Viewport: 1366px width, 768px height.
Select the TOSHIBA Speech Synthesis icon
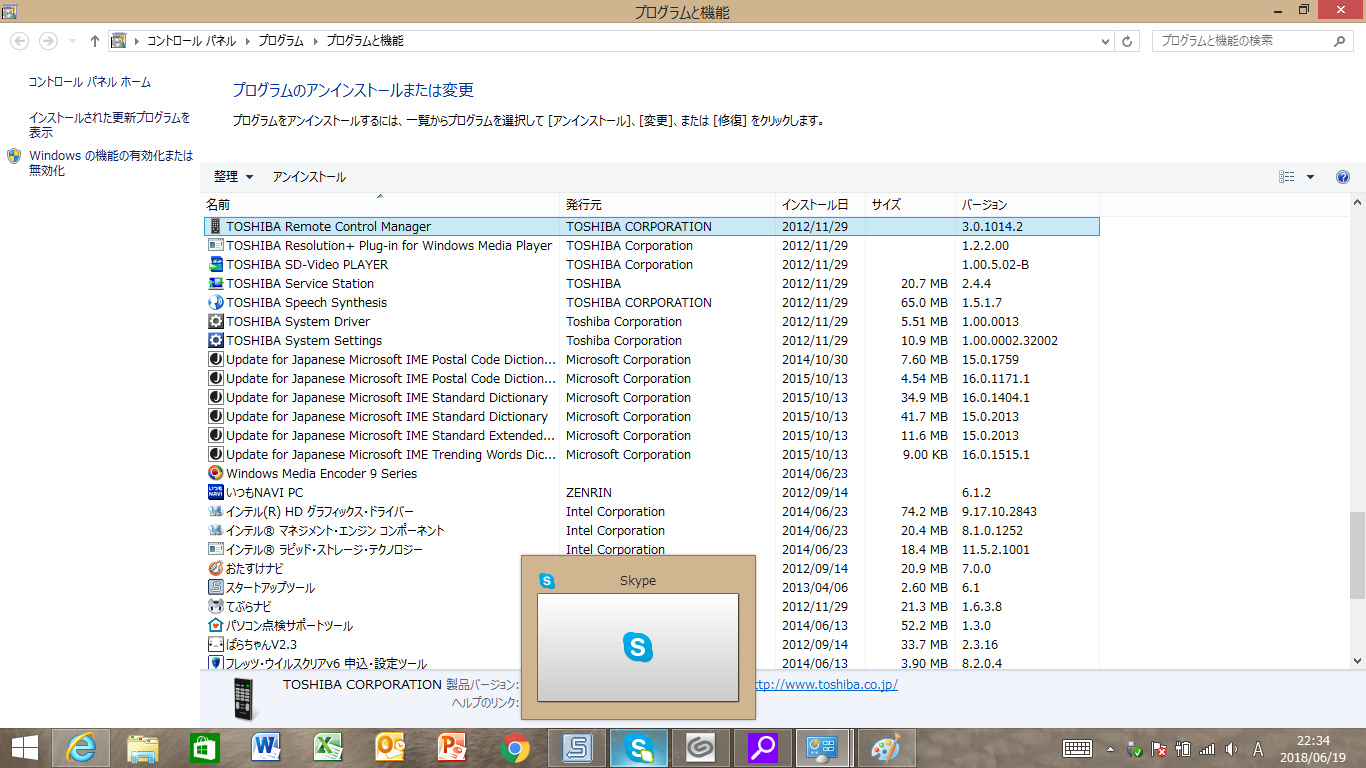coord(215,303)
